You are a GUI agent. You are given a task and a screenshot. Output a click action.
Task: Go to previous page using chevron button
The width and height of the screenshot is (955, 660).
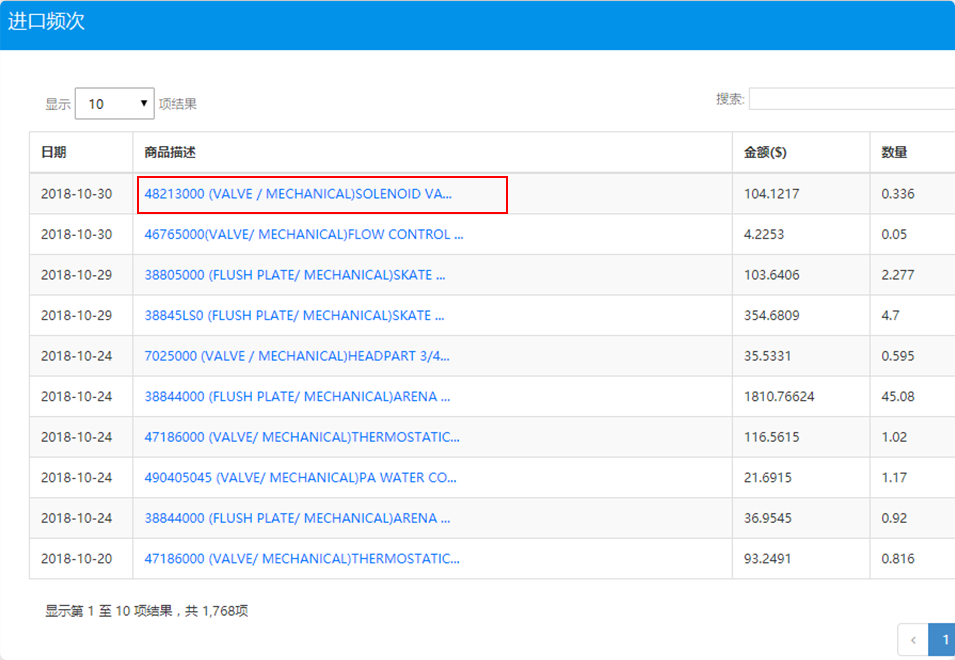pyautogui.click(x=912, y=640)
